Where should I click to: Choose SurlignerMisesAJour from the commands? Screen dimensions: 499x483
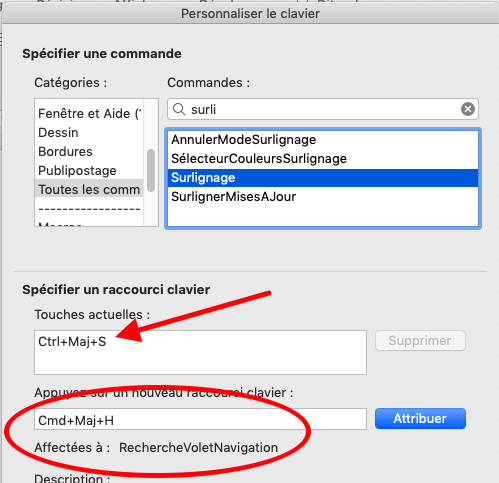[x=323, y=197]
